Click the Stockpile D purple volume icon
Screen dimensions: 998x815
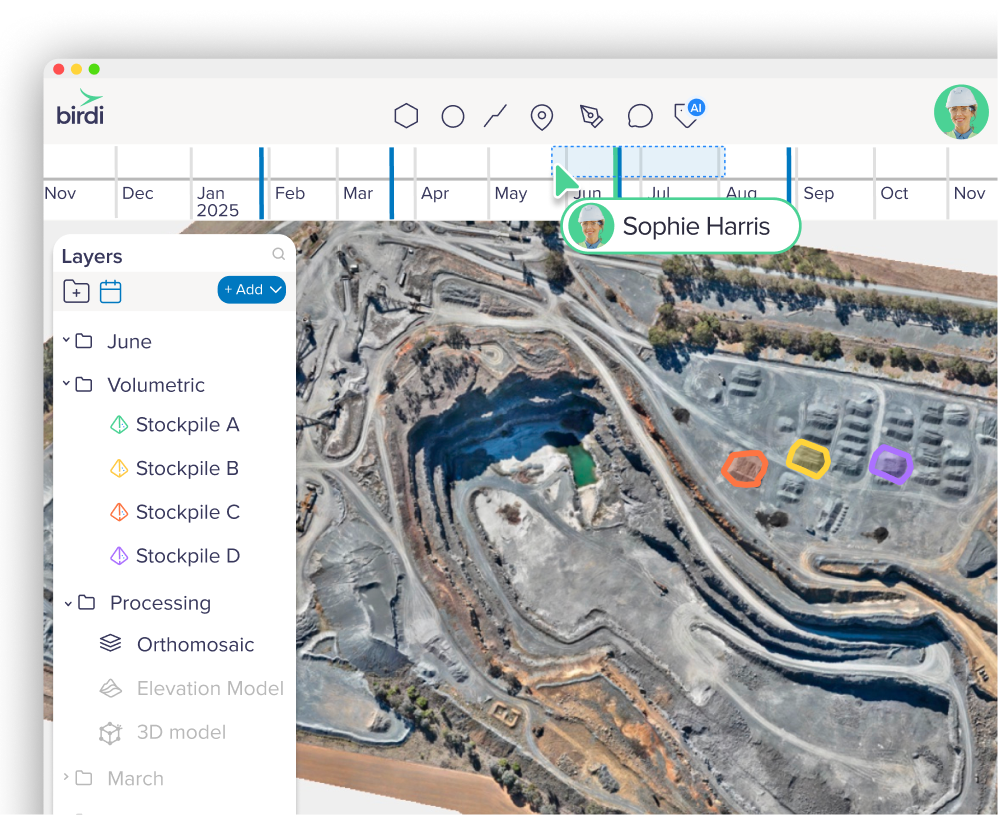[x=119, y=556]
